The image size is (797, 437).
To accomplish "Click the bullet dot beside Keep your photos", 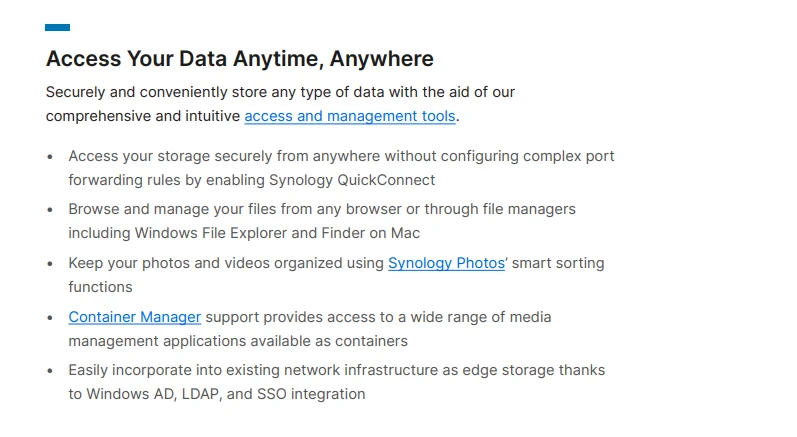I will pyautogui.click(x=50, y=264).
